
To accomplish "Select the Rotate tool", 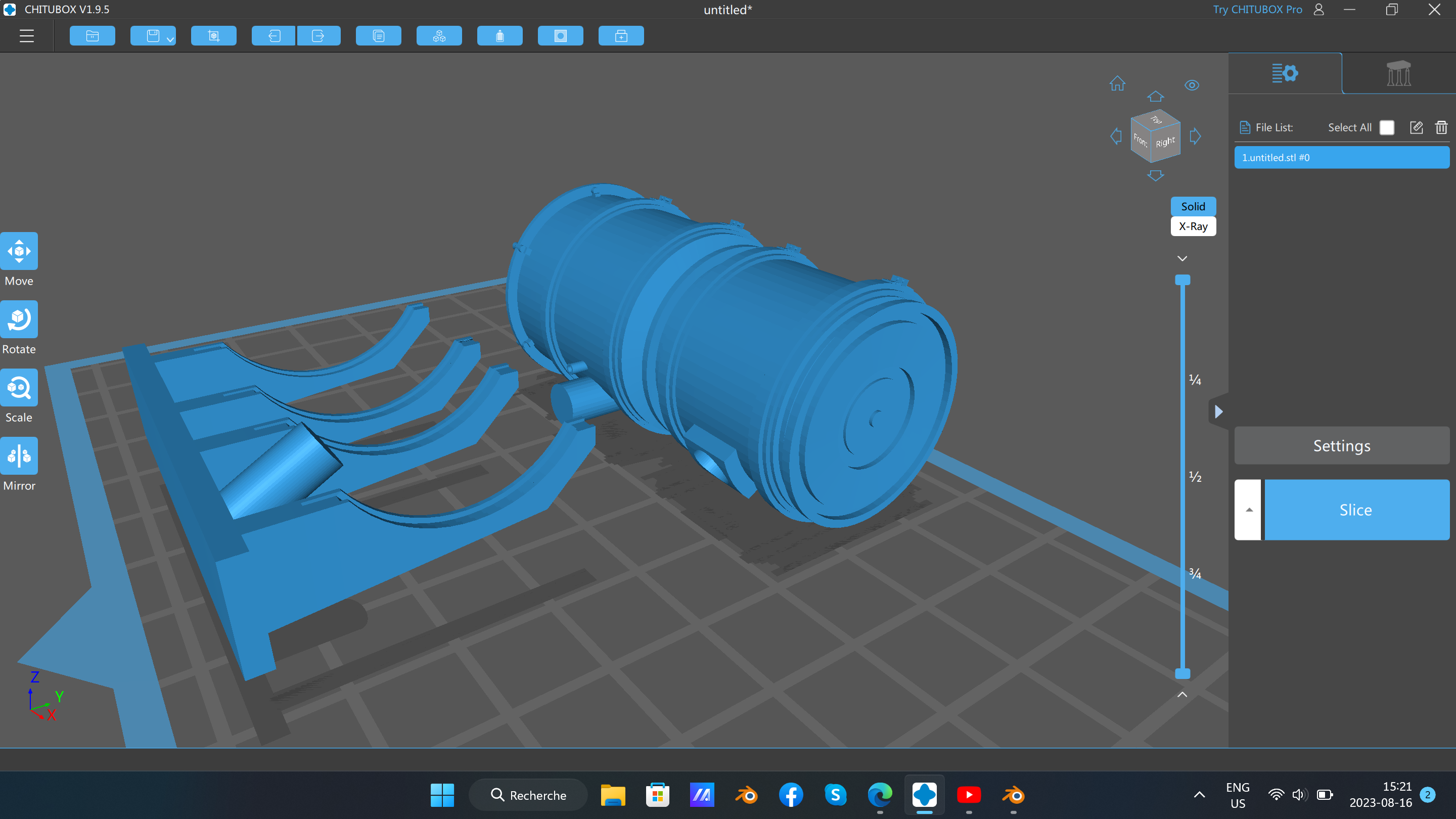I will (x=19, y=320).
